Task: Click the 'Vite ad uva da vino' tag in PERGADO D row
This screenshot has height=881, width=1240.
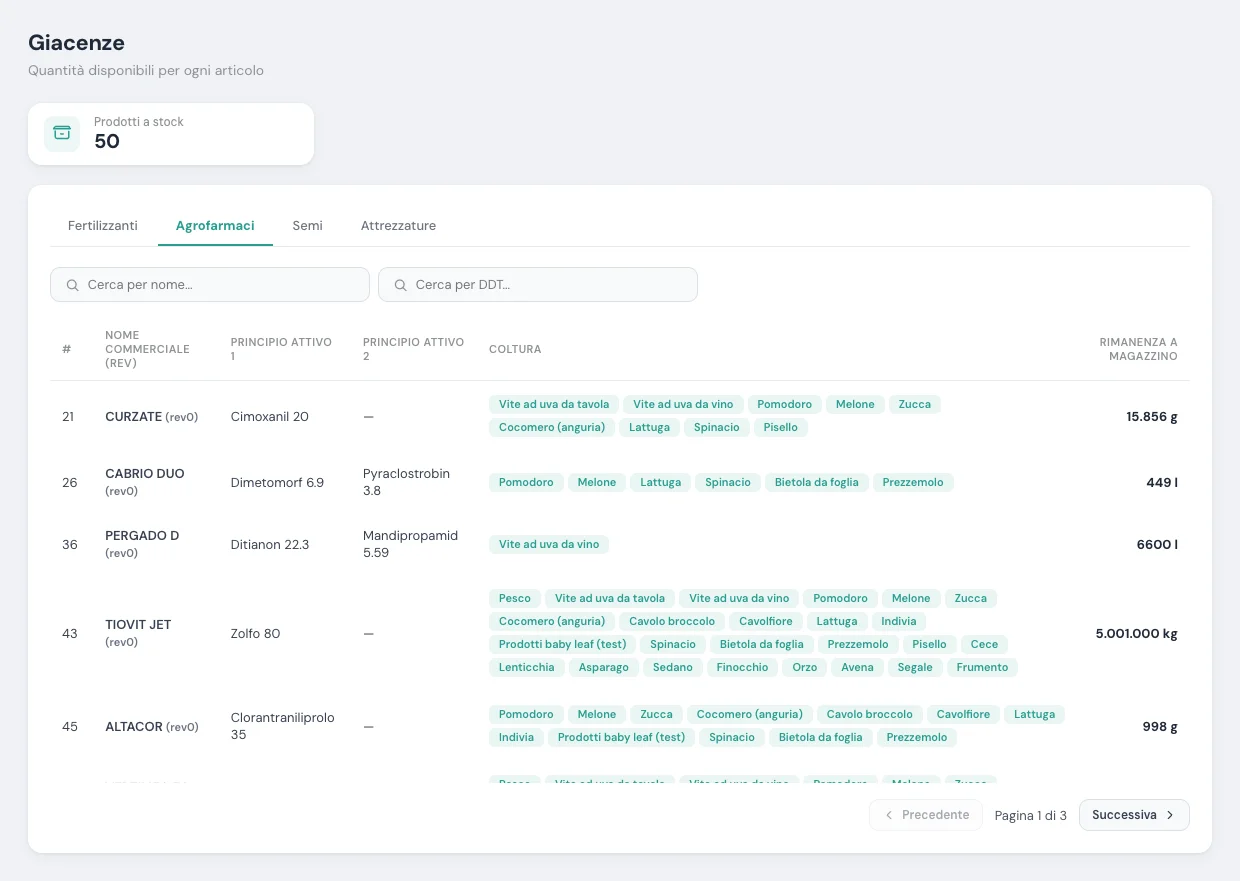Action: tap(549, 545)
